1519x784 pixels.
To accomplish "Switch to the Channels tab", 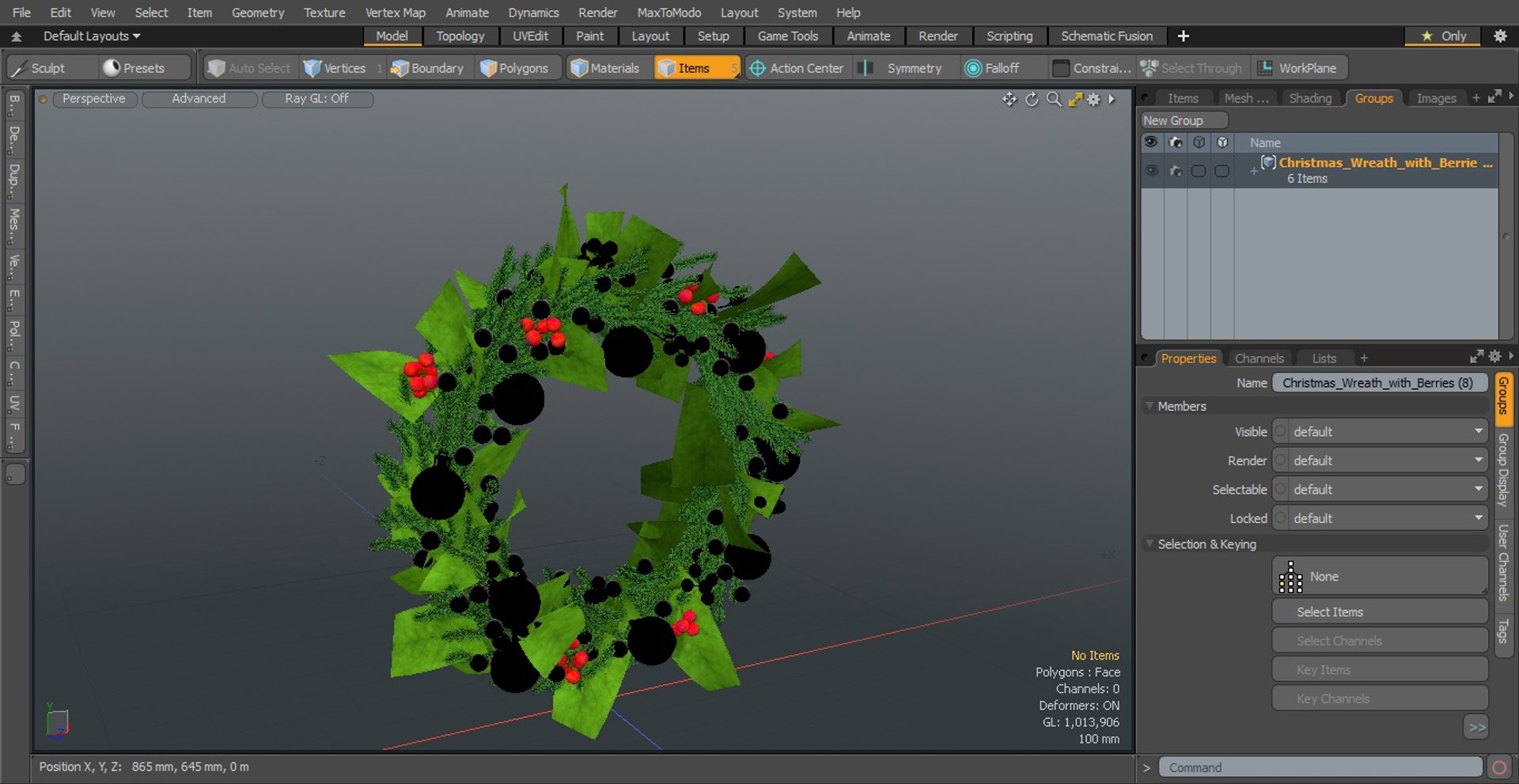I will (1259, 358).
